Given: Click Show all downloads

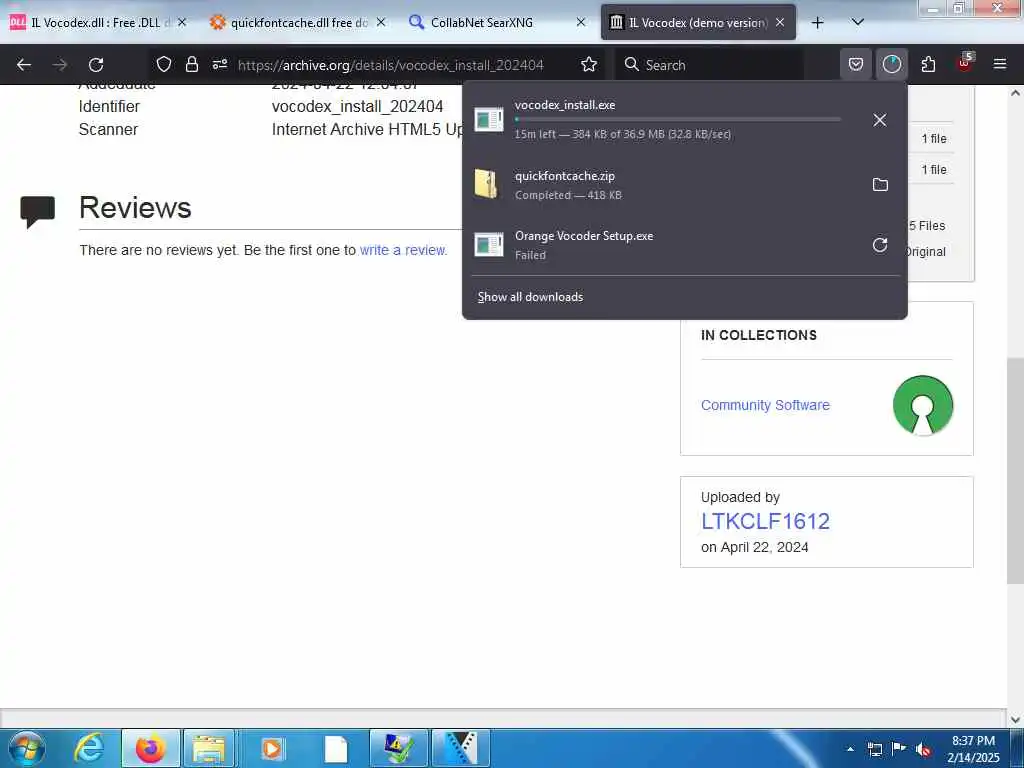Looking at the screenshot, I should 530,297.
